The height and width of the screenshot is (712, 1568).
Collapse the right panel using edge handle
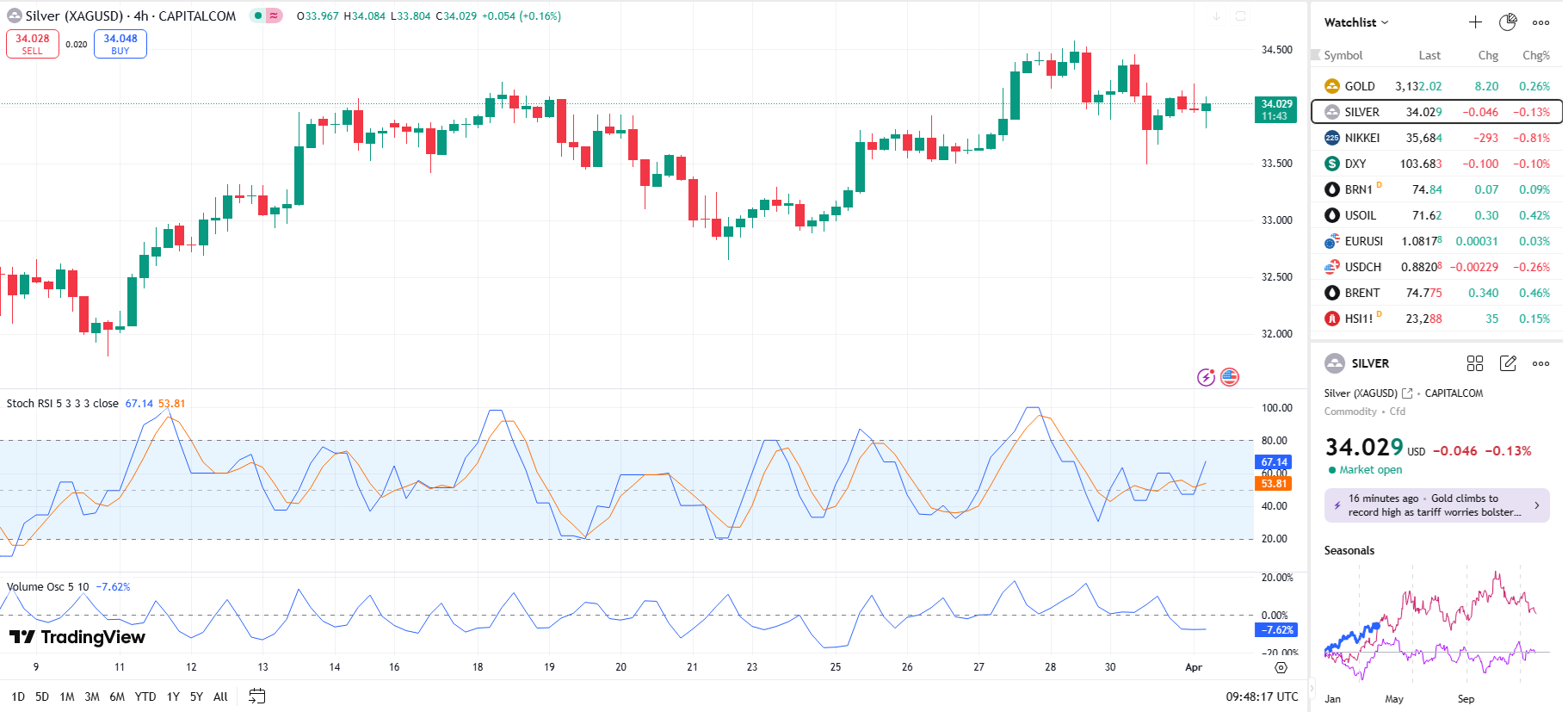click(x=1312, y=687)
